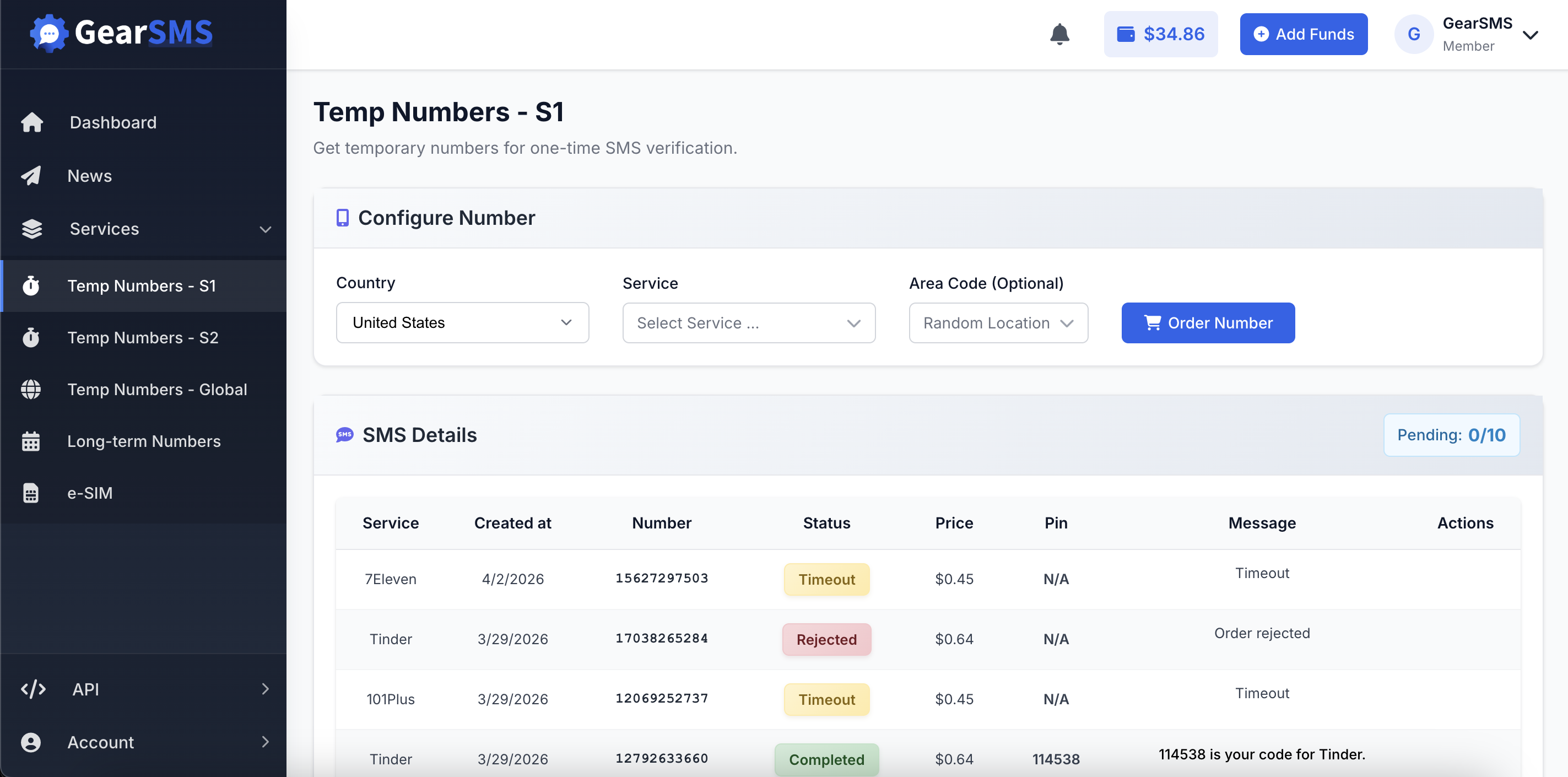
Task: Click the SIM card icon for e-SIM
Action: click(31, 493)
